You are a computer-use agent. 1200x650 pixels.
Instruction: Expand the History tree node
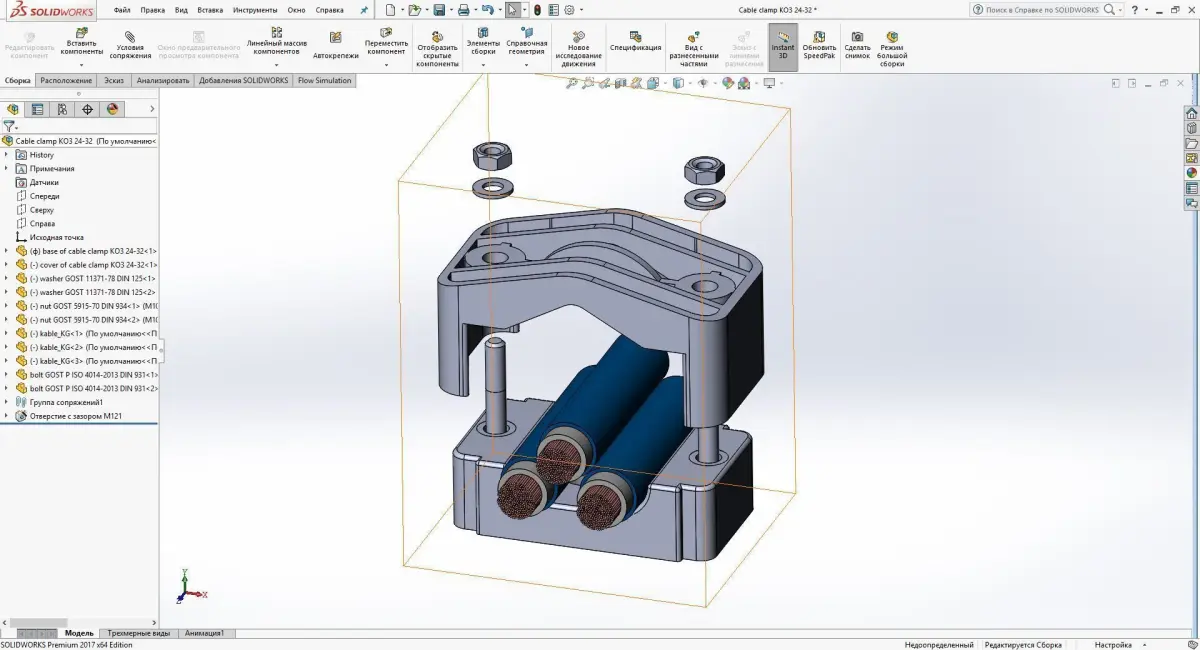pos(6,155)
